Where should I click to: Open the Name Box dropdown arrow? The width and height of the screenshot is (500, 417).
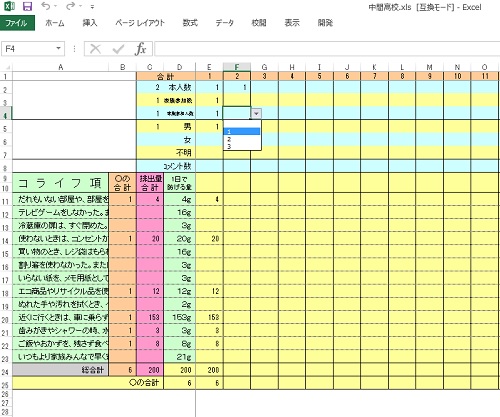coord(59,49)
